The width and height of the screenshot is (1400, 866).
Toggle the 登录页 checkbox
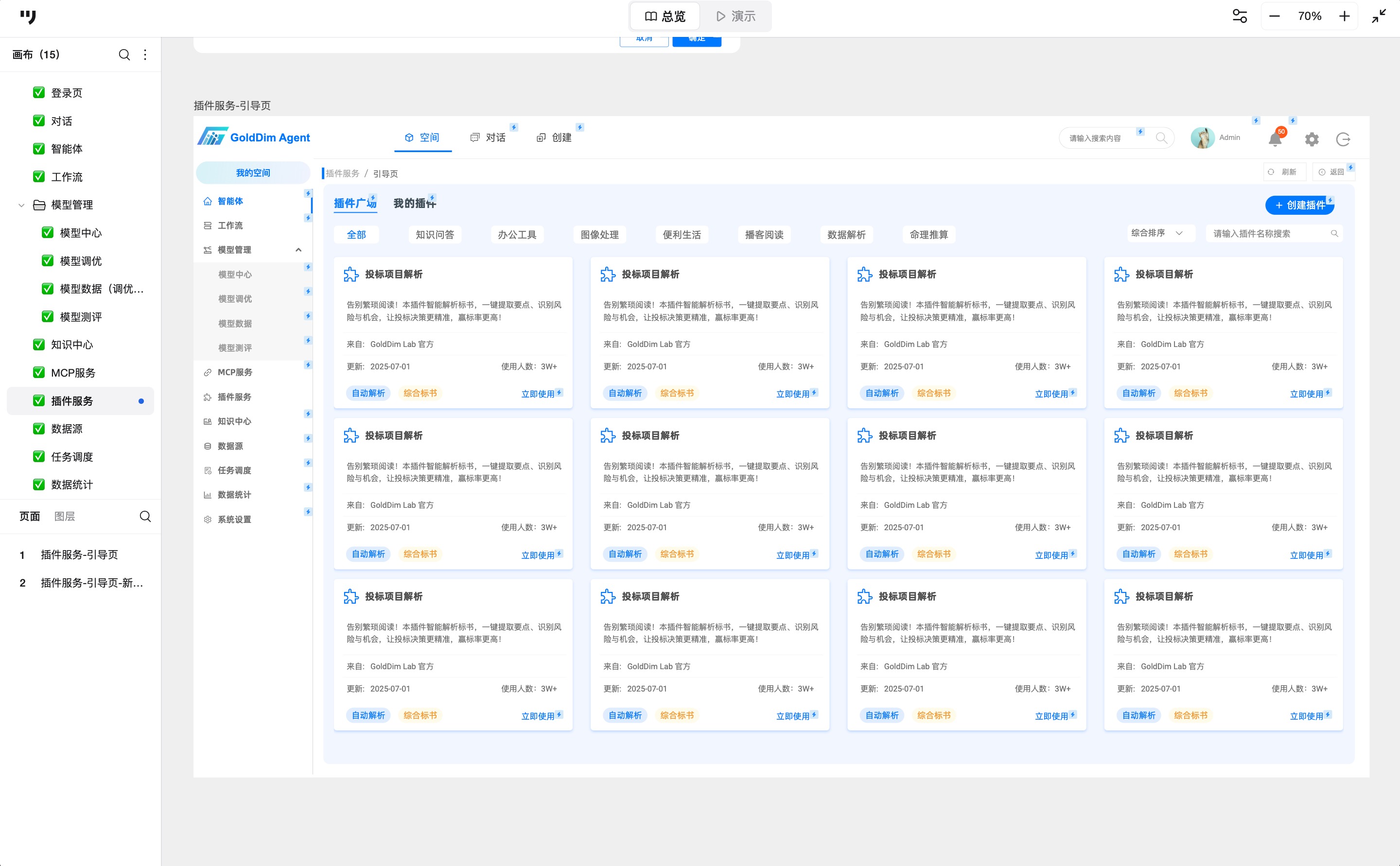coord(39,93)
